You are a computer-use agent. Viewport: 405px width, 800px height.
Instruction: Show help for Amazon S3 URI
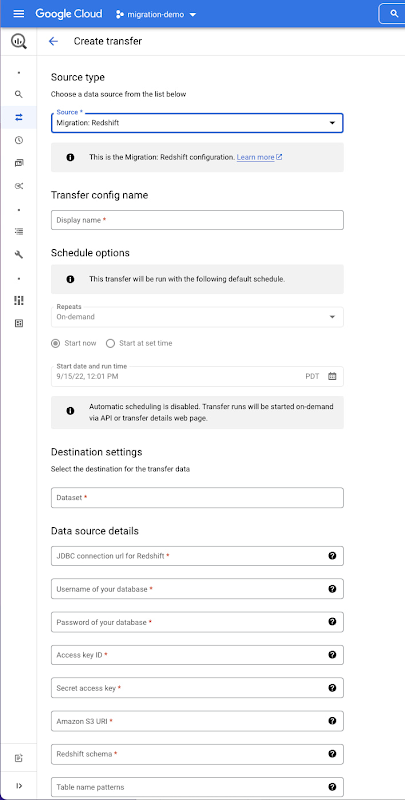(x=332, y=721)
